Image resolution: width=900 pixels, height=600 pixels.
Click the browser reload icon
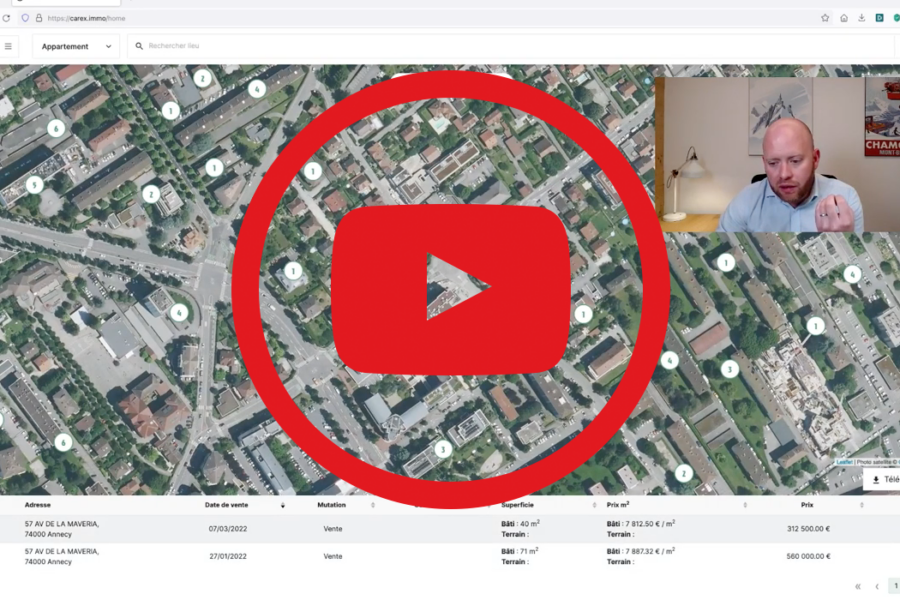coord(6,18)
